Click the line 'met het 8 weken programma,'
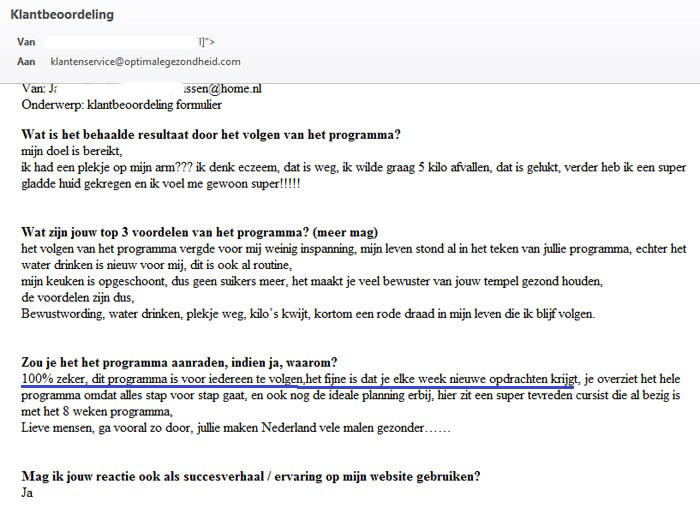 [97, 411]
